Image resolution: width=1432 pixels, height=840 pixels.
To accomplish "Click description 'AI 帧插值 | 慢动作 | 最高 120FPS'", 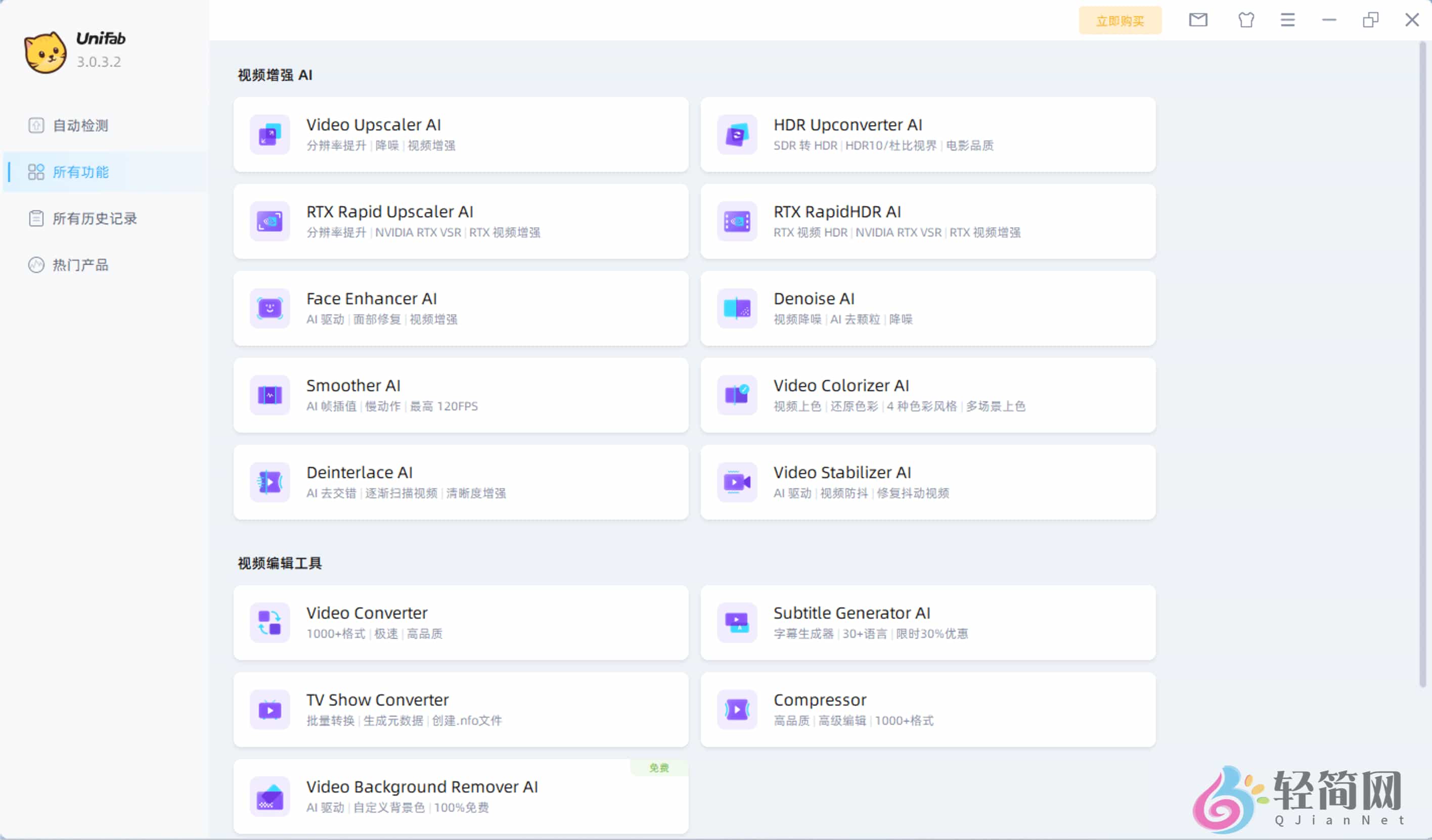I will click(x=392, y=406).
